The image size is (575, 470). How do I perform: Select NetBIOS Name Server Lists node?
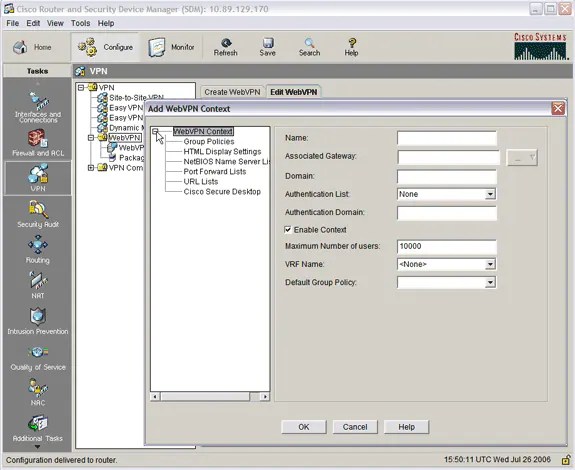(x=227, y=161)
